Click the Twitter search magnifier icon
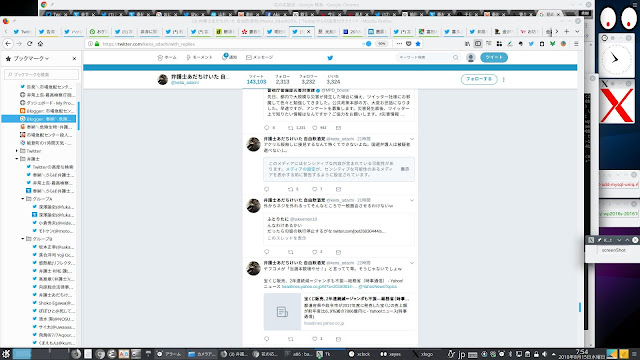640x360 pixels. point(456,58)
